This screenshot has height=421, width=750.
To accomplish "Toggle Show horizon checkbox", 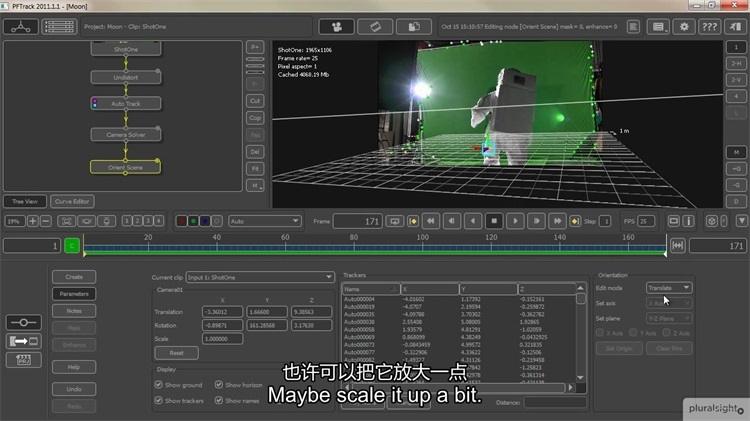I will (219, 385).
